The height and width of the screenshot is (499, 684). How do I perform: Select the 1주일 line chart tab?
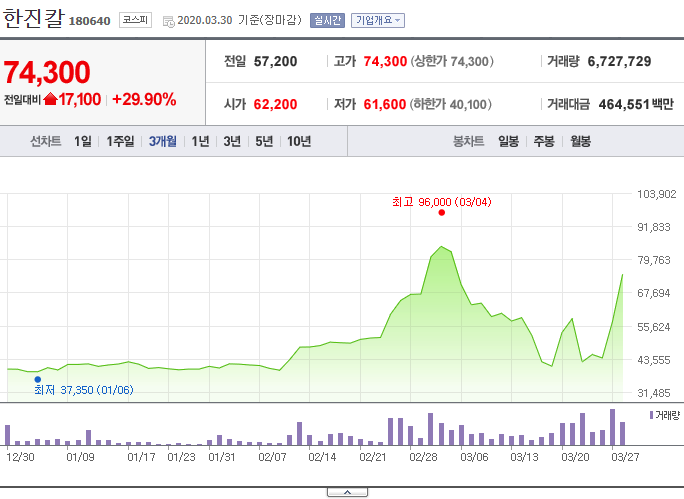[120, 141]
